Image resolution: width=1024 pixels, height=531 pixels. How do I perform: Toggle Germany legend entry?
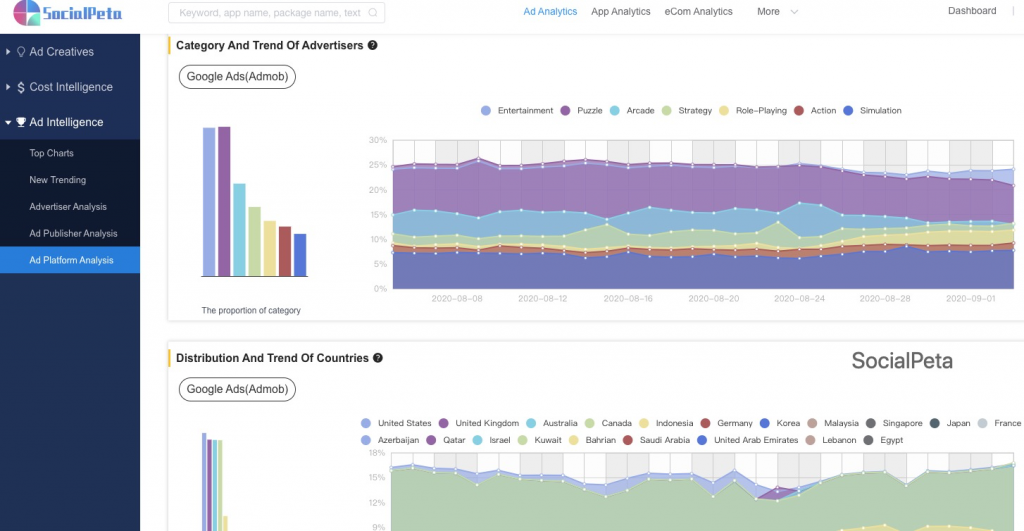click(x=726, y=423)
